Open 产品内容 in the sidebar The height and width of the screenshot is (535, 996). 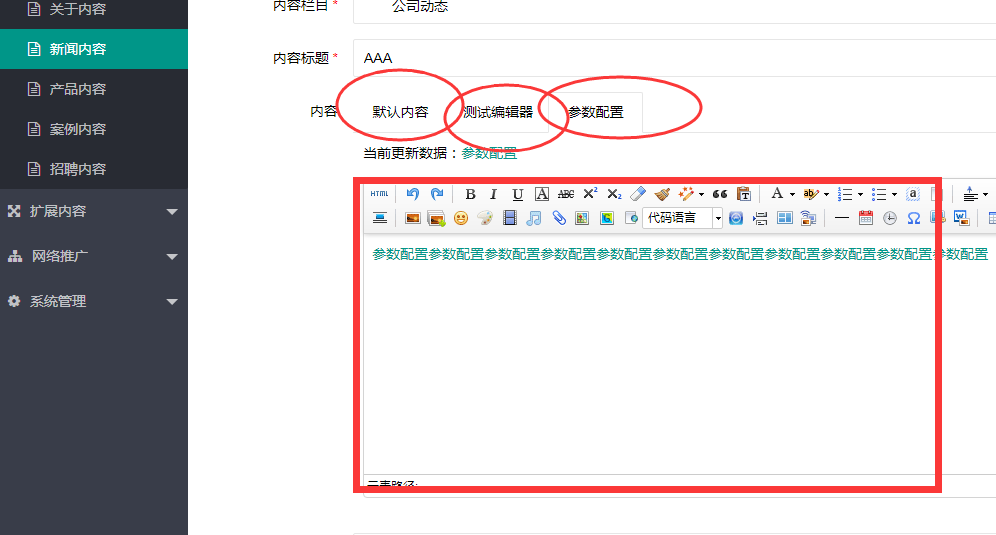point(78,89)
